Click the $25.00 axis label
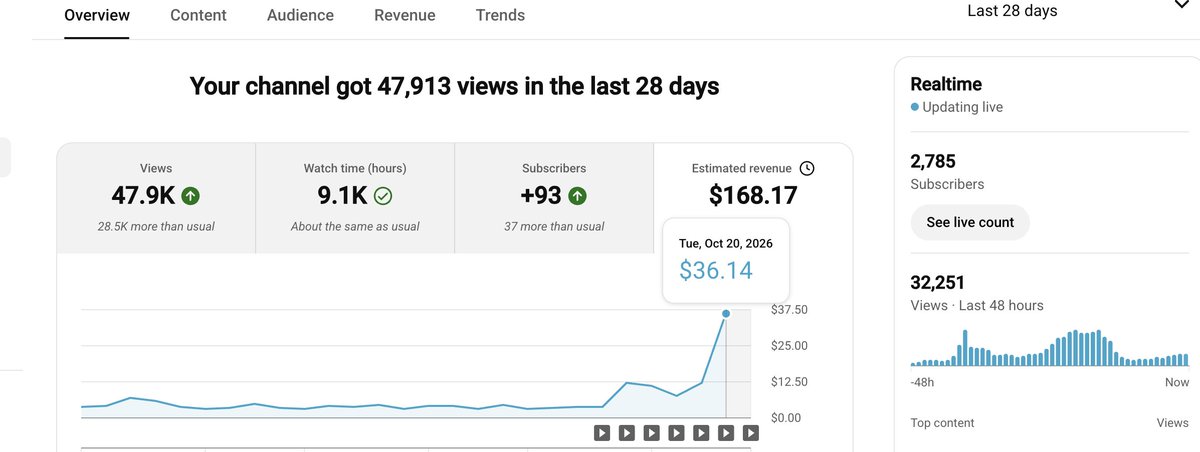This screenshot has height=452, width=1200. 790,346
